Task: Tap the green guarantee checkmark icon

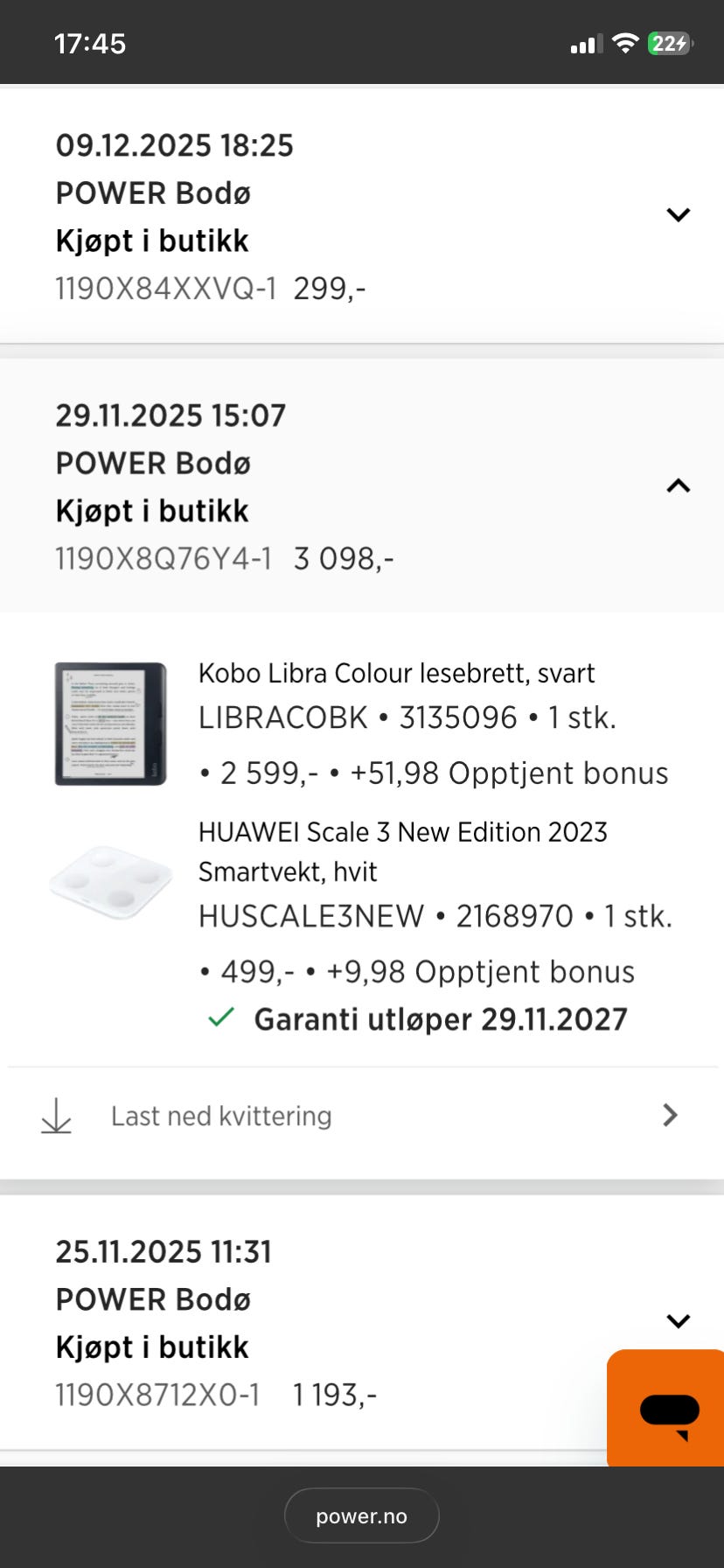Action: (x=221, y=1018)
